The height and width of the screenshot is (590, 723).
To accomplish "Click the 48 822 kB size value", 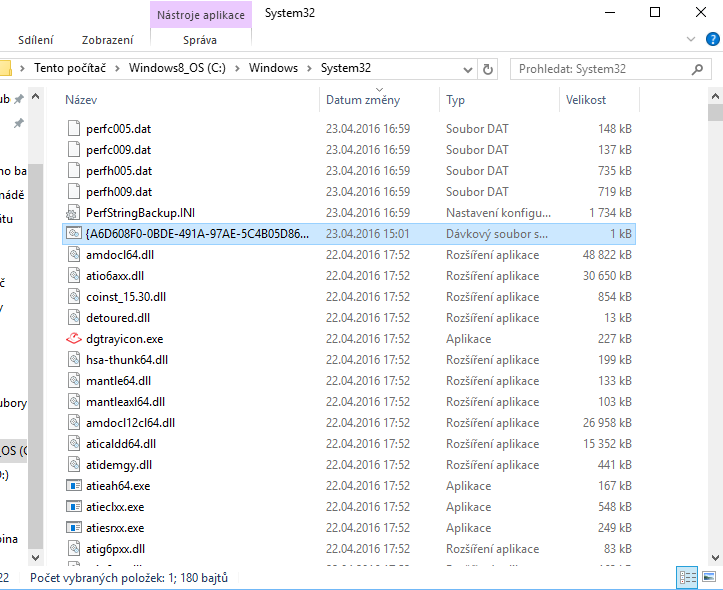I will 607,255.
